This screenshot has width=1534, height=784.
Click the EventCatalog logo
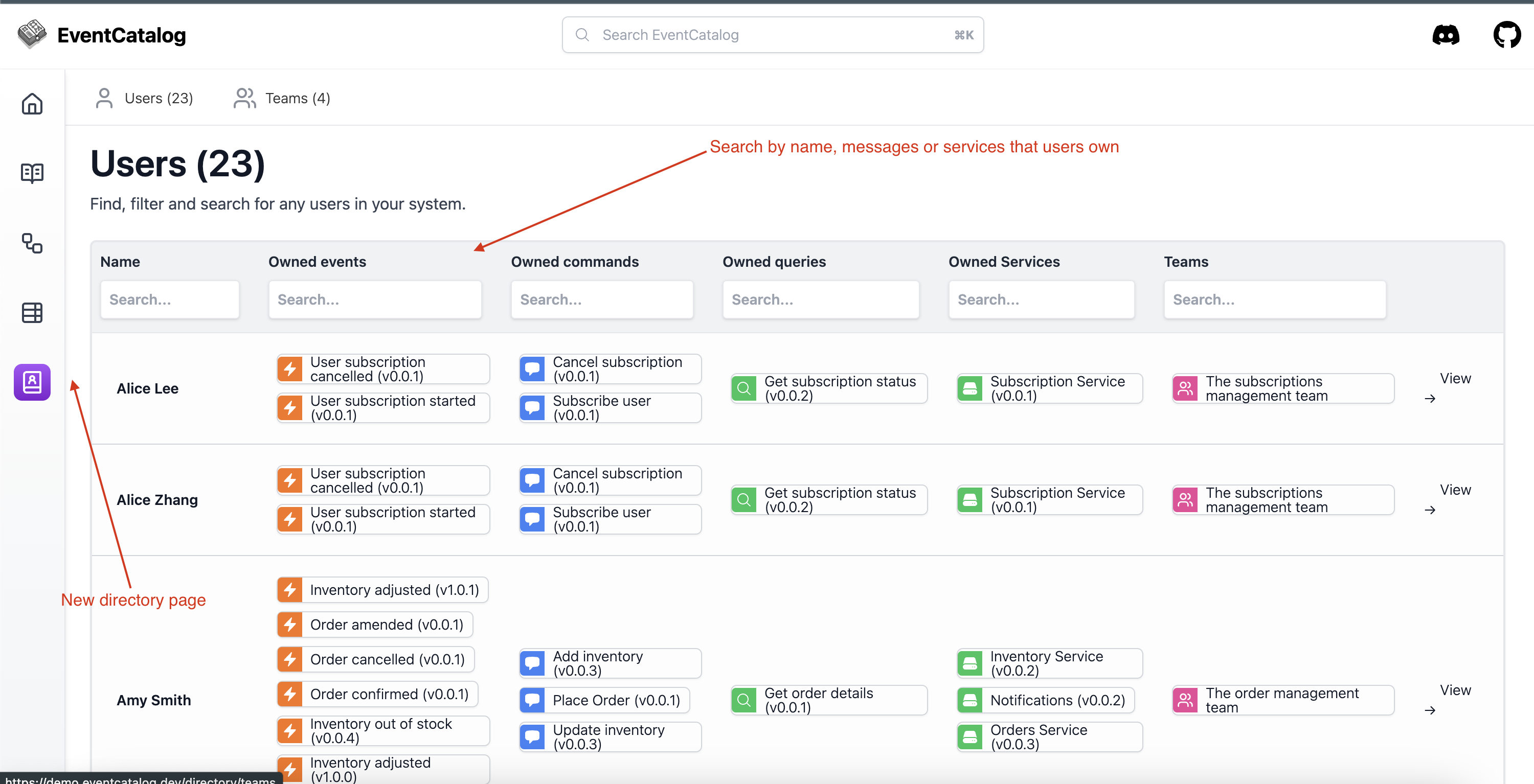(101, 35)
